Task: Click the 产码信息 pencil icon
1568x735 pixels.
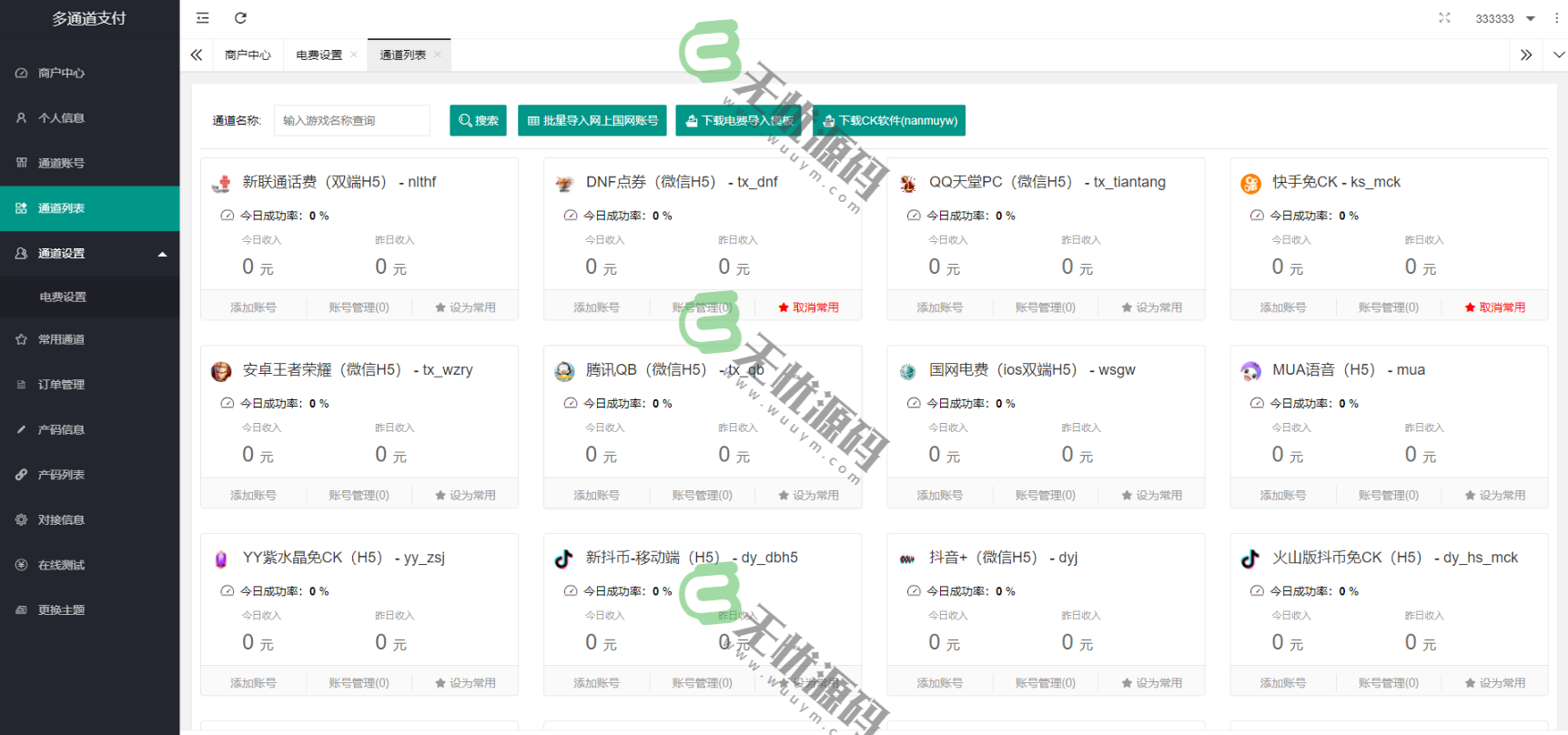Action: click(21, 429)
